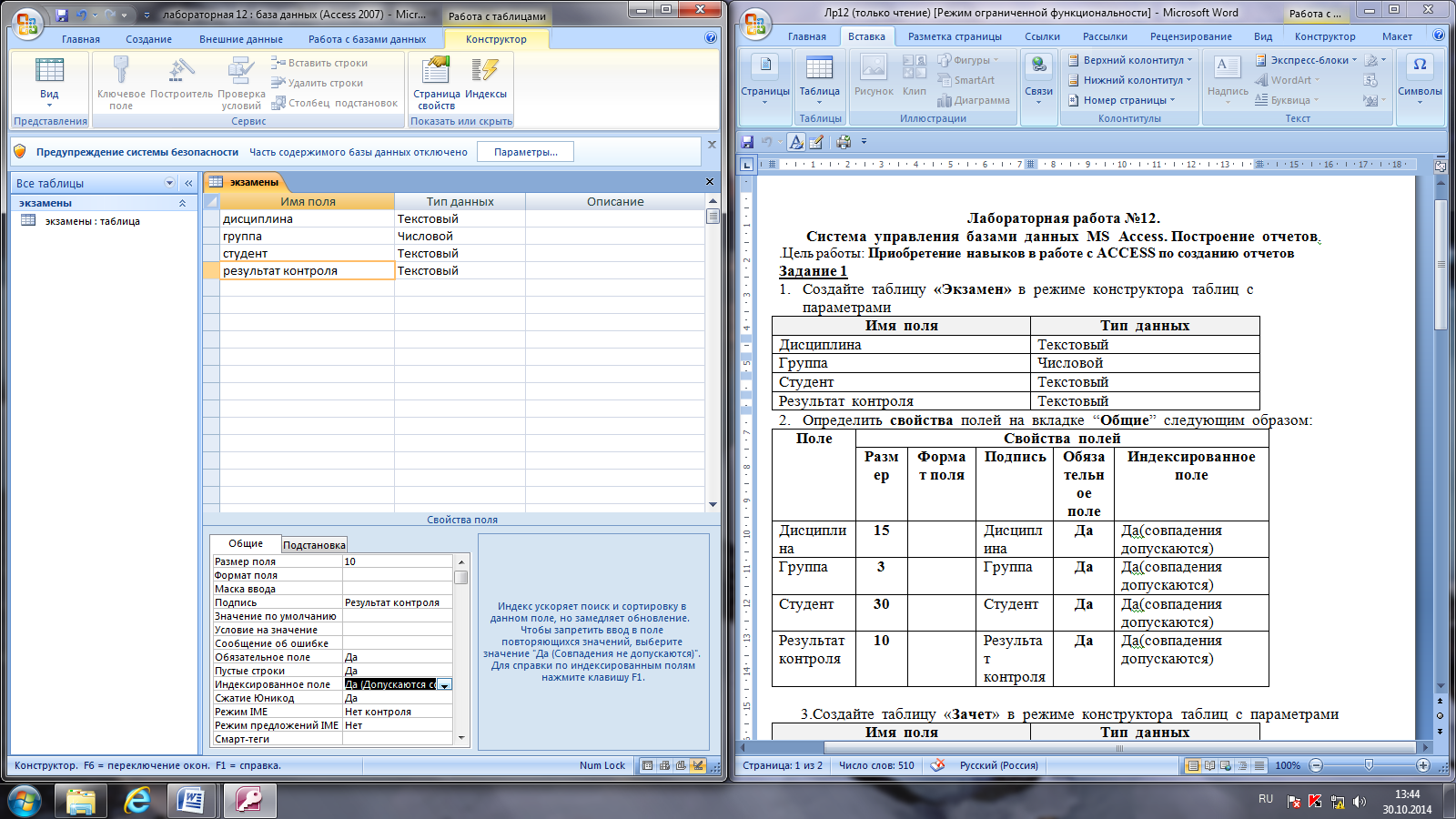
Task: Open Номер страницы dropdown
Action: coord(1121,100)
